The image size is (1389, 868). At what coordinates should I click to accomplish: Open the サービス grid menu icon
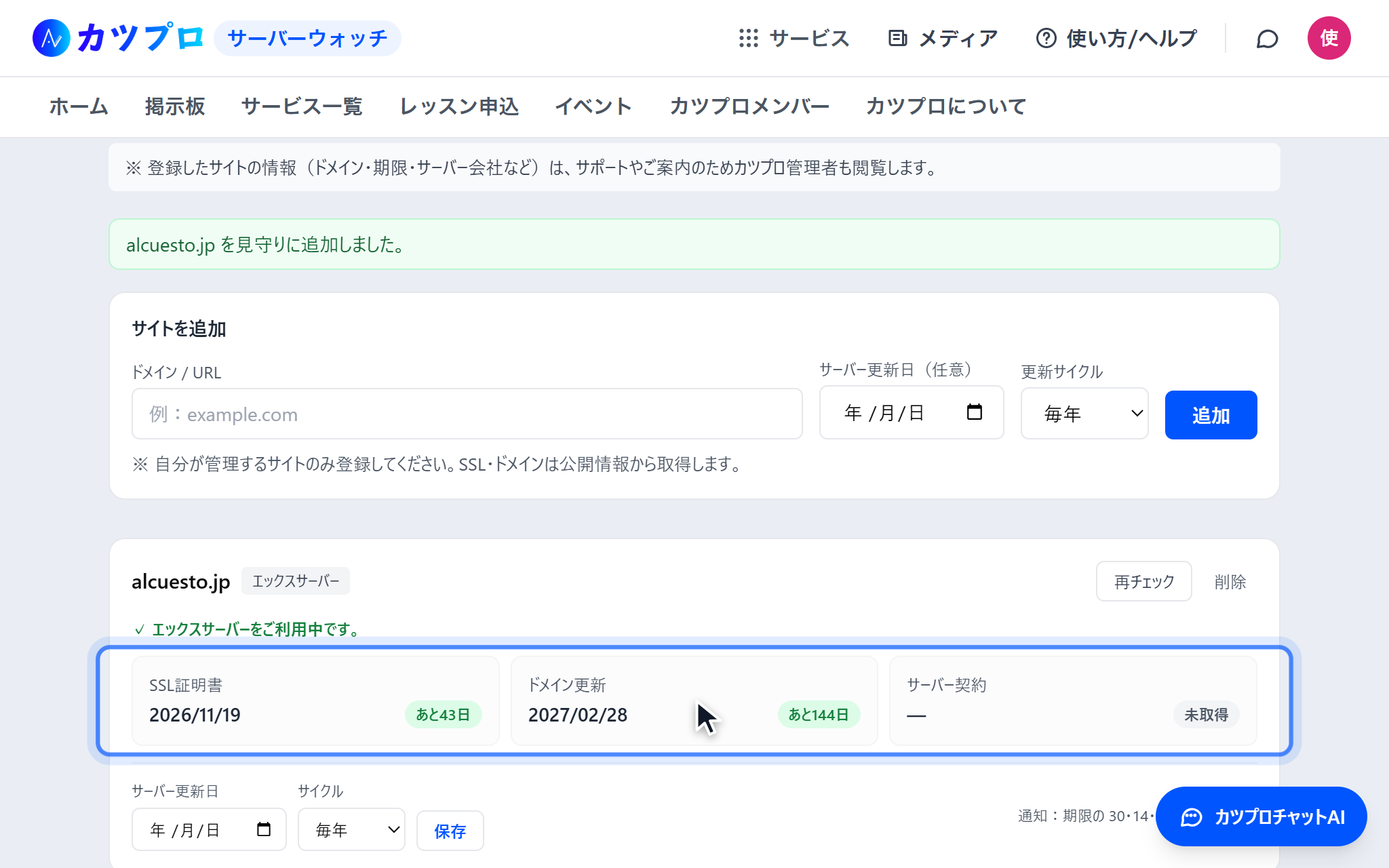coord(748,38)
